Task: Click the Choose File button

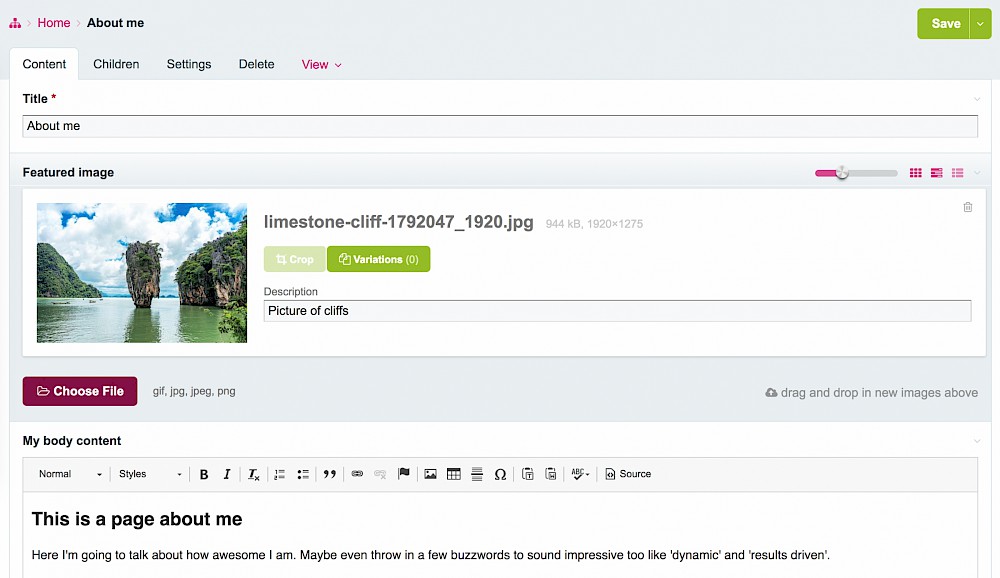Action: tap(80, 391)
